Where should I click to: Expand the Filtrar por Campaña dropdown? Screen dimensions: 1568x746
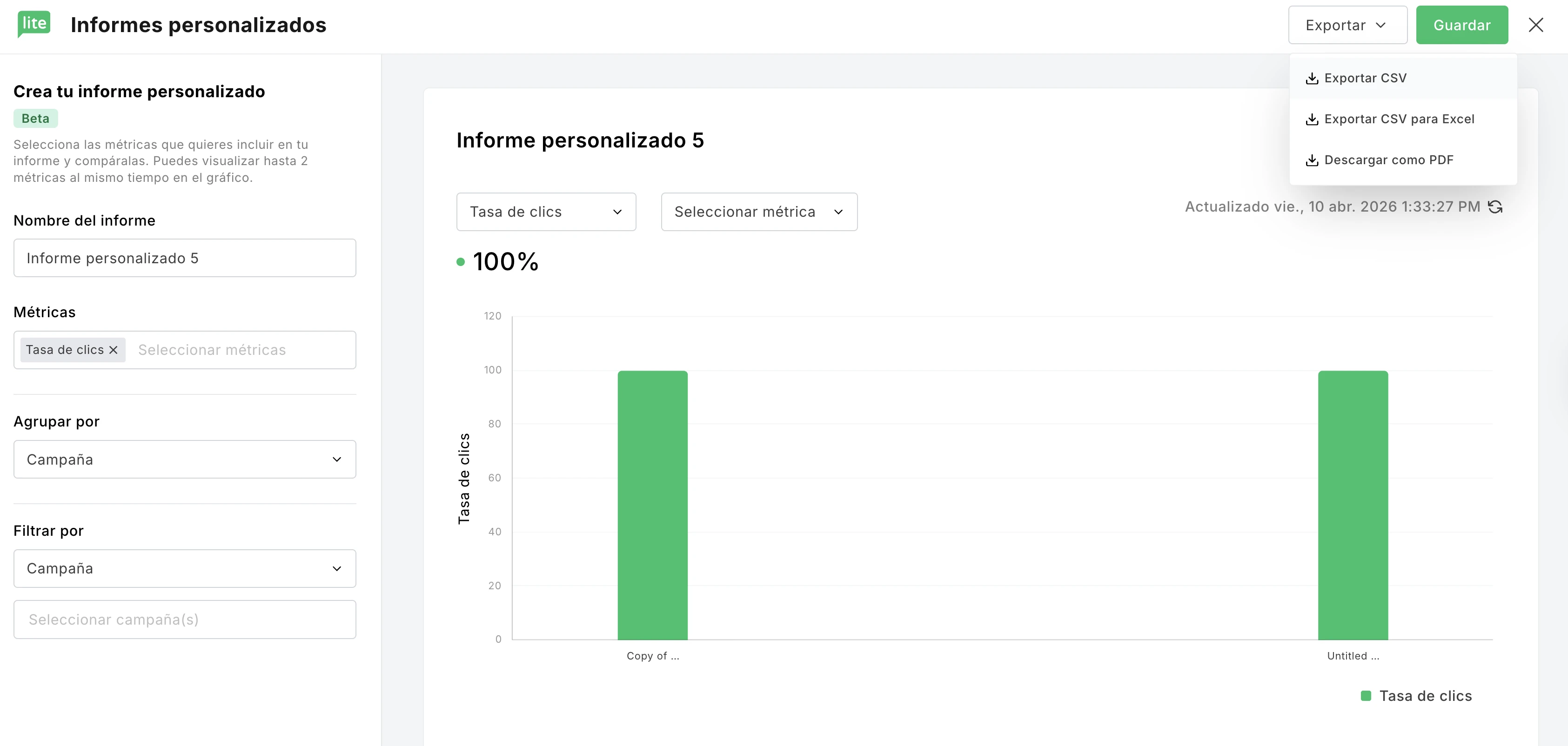click(184, 568)
